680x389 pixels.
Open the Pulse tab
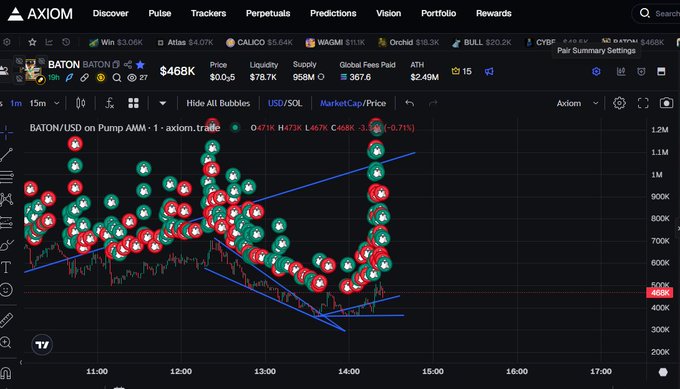tap(160, 13)
